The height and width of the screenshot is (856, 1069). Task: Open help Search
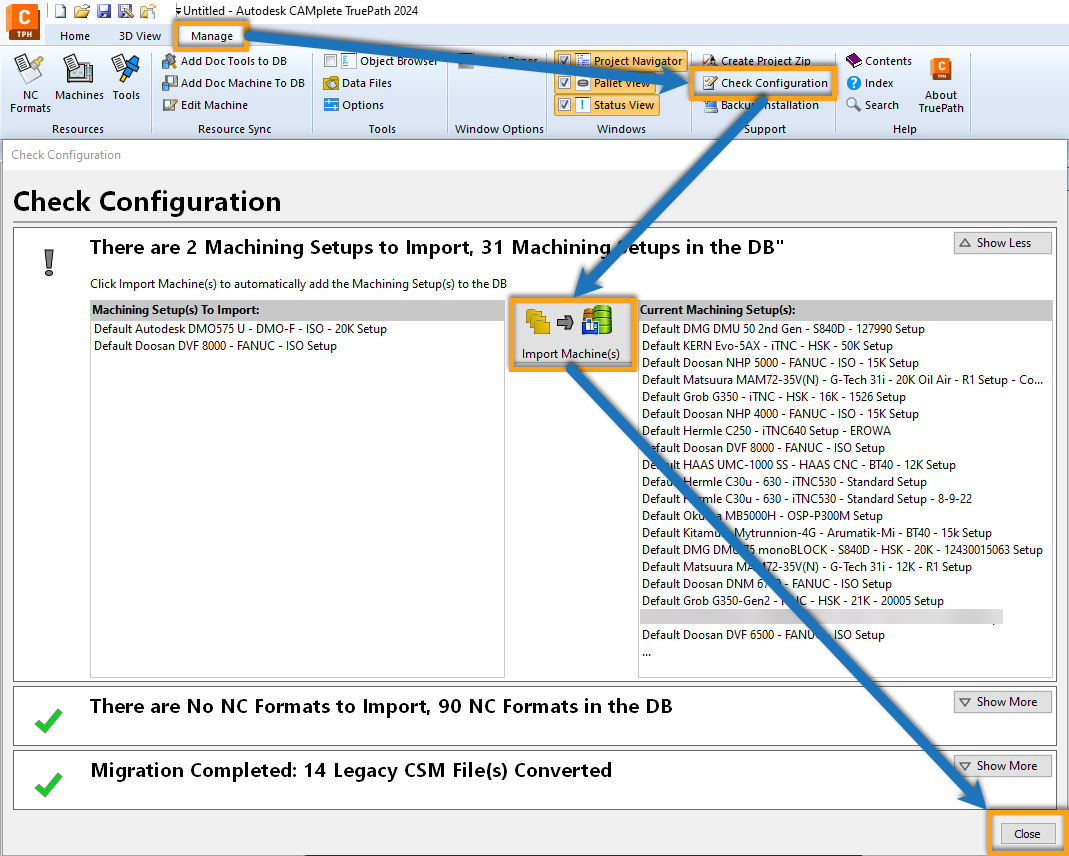tap(873, 105)
